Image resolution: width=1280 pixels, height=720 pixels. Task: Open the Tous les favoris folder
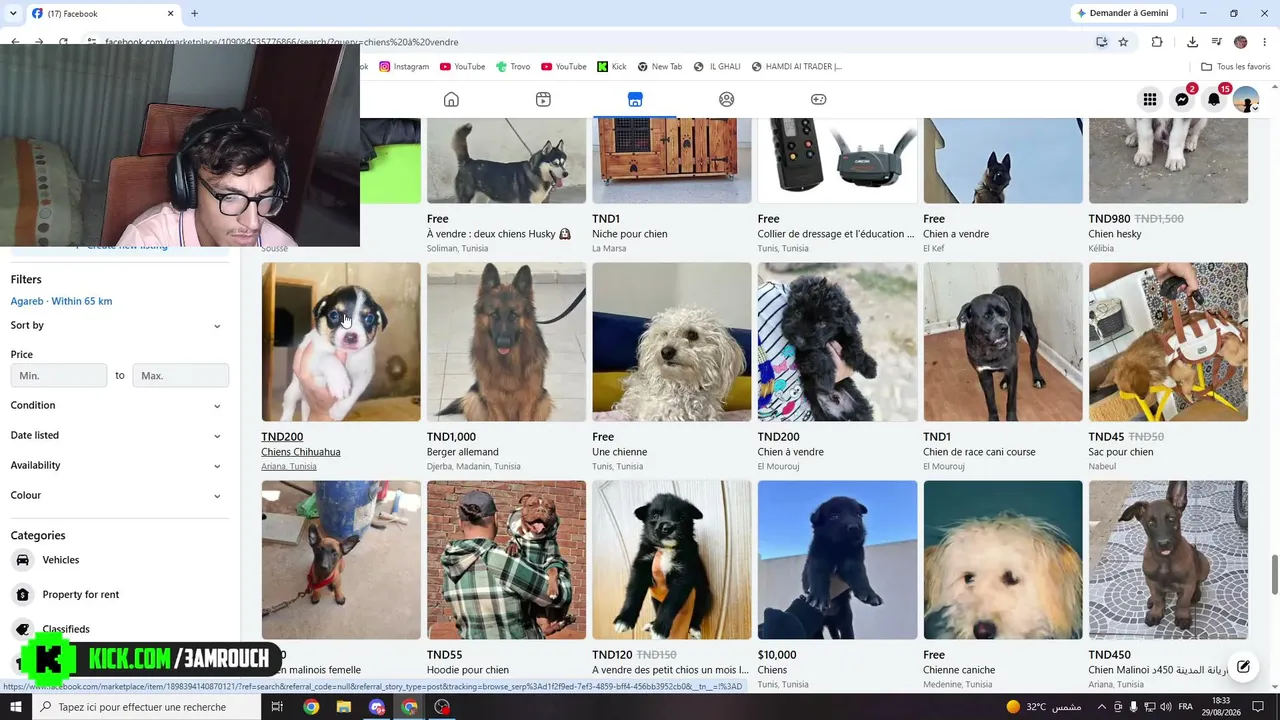point(1235,67)
